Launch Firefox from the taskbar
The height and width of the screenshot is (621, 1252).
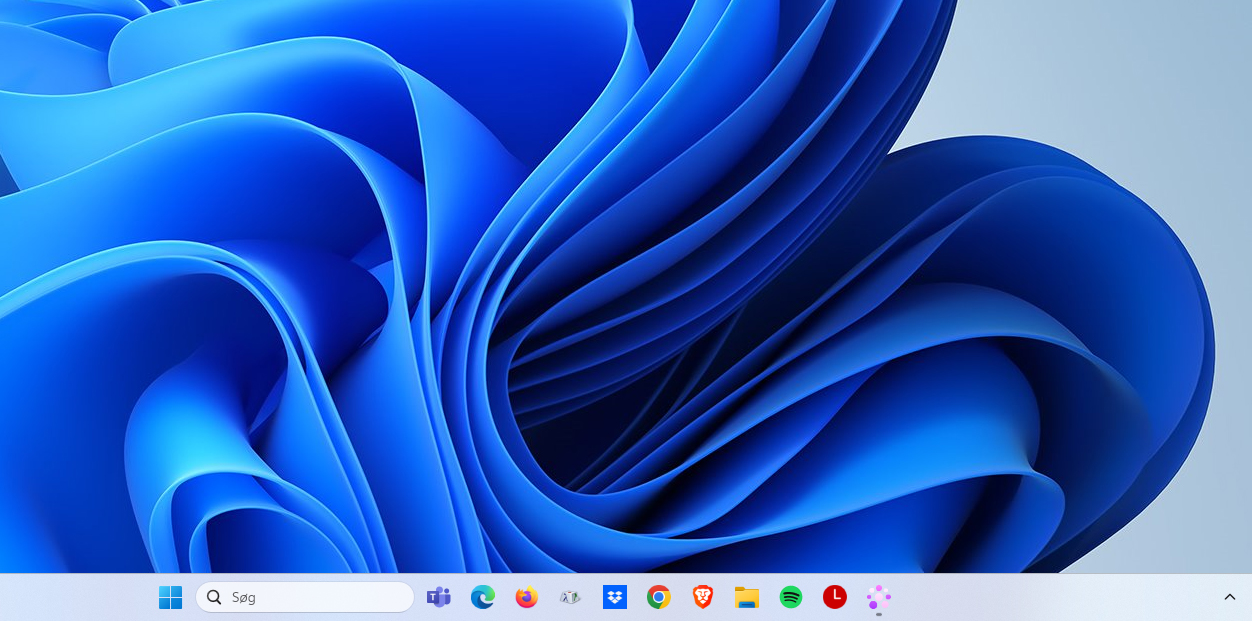click(527, 597)
